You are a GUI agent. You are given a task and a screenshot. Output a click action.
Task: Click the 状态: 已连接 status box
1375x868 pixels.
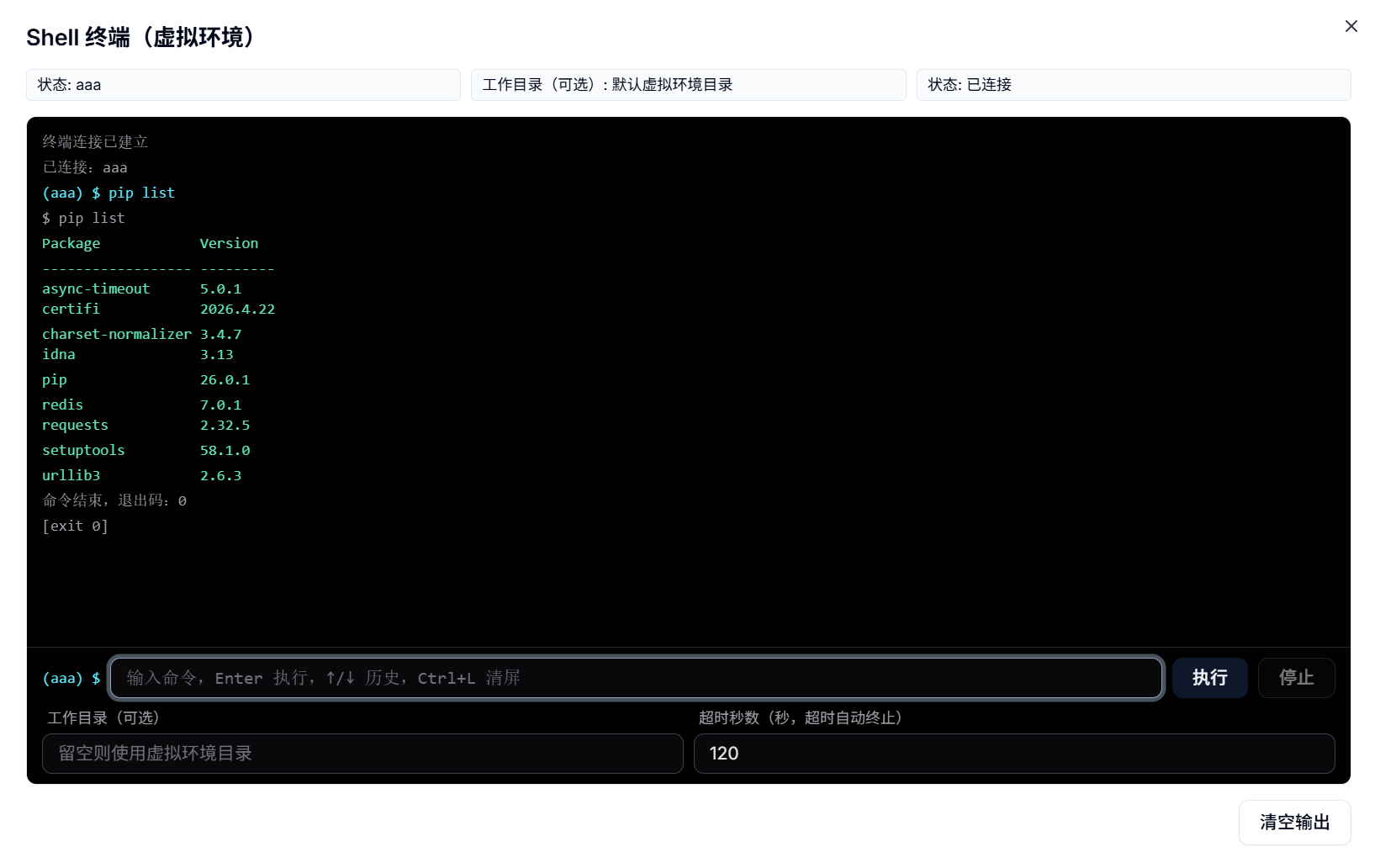click(x=1134, y=85)
